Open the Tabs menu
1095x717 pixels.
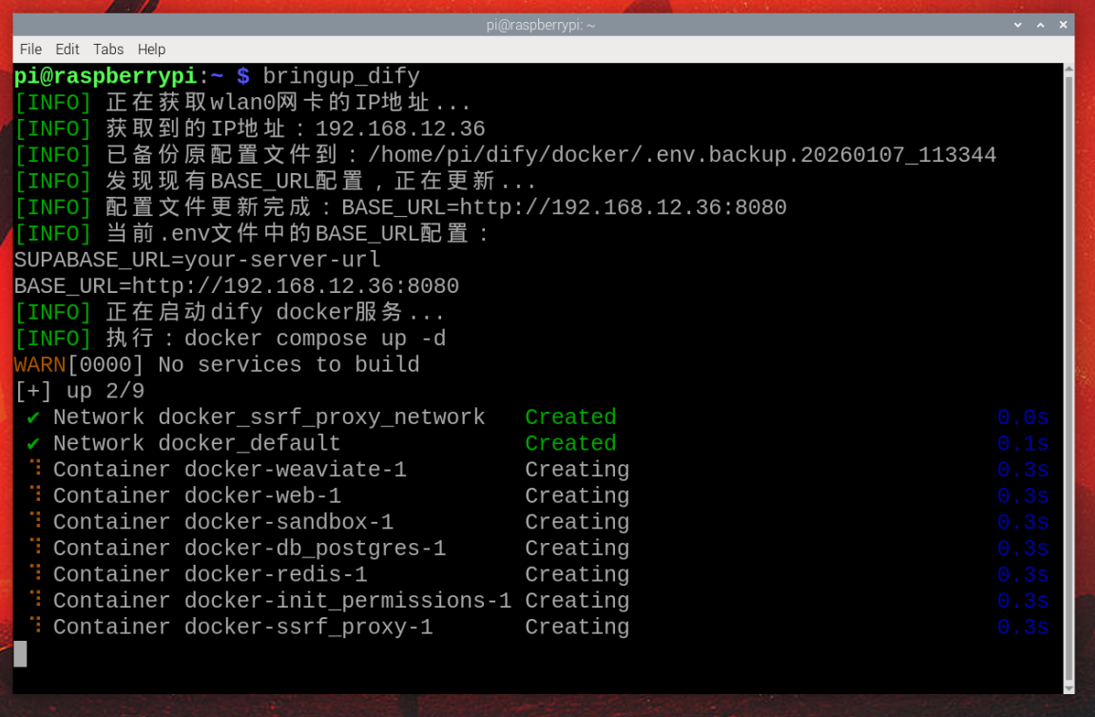tap(108, 50)
